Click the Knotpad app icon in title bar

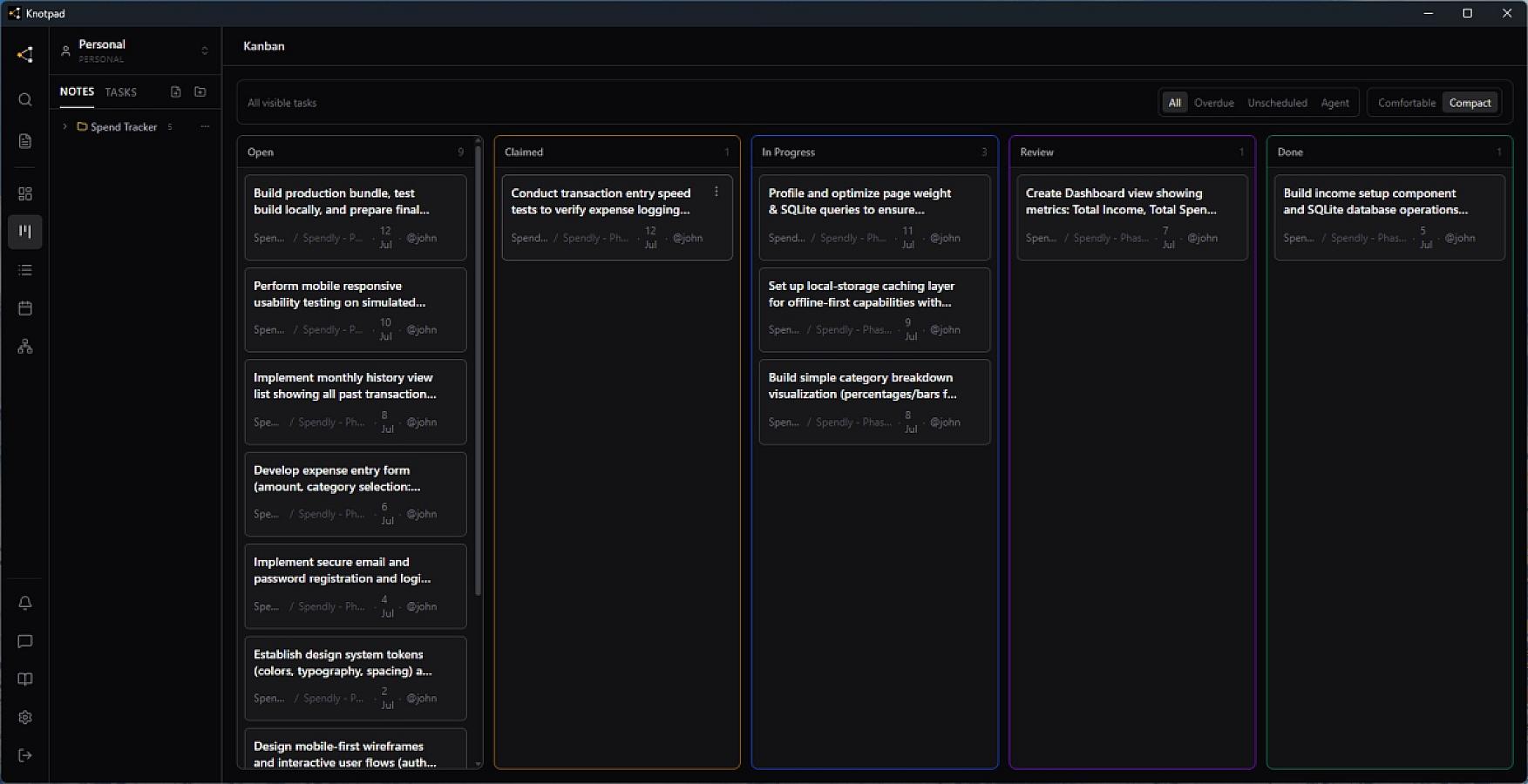pyautogui.click(x=14, y=13)
